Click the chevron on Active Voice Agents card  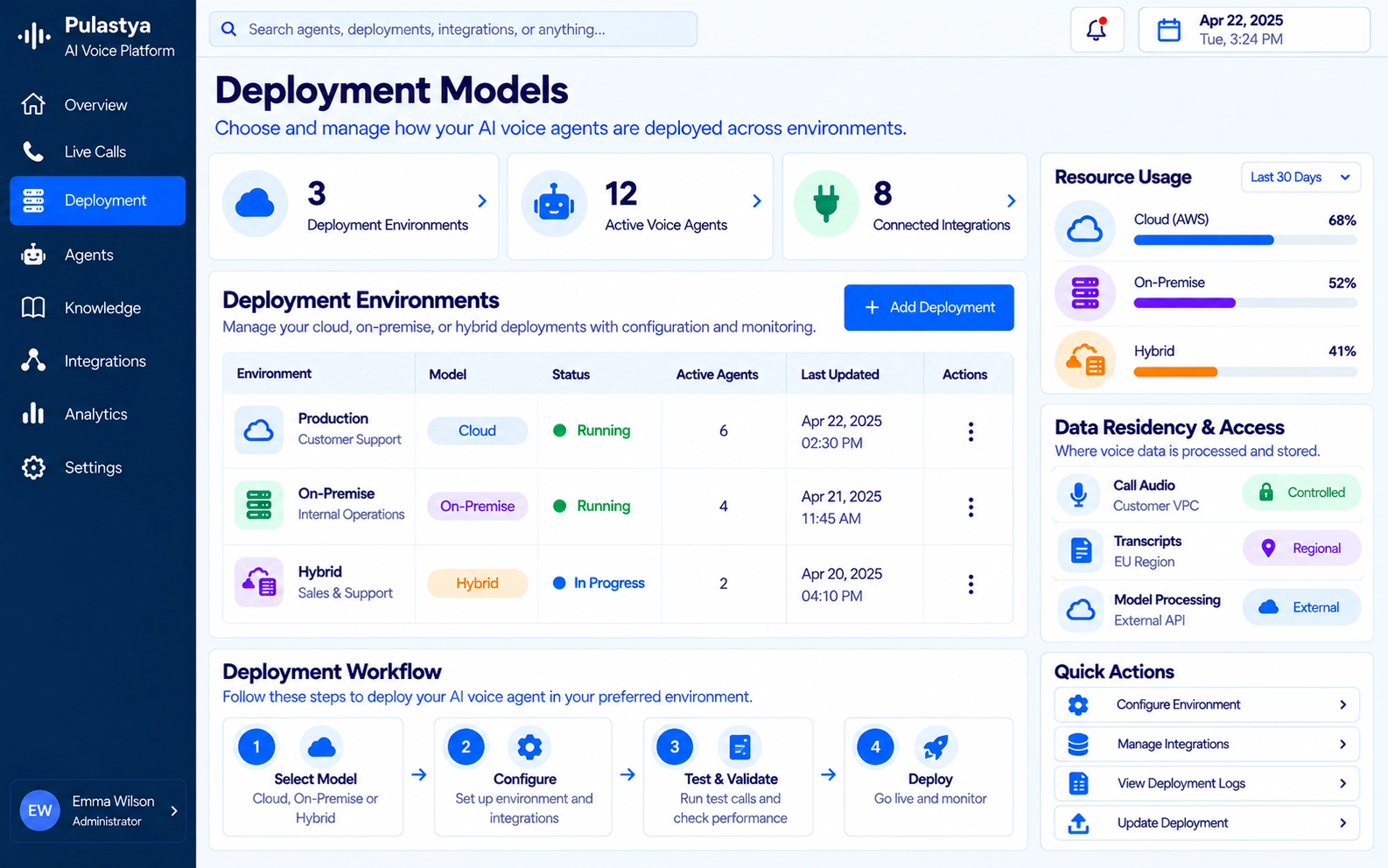[757, 201]
